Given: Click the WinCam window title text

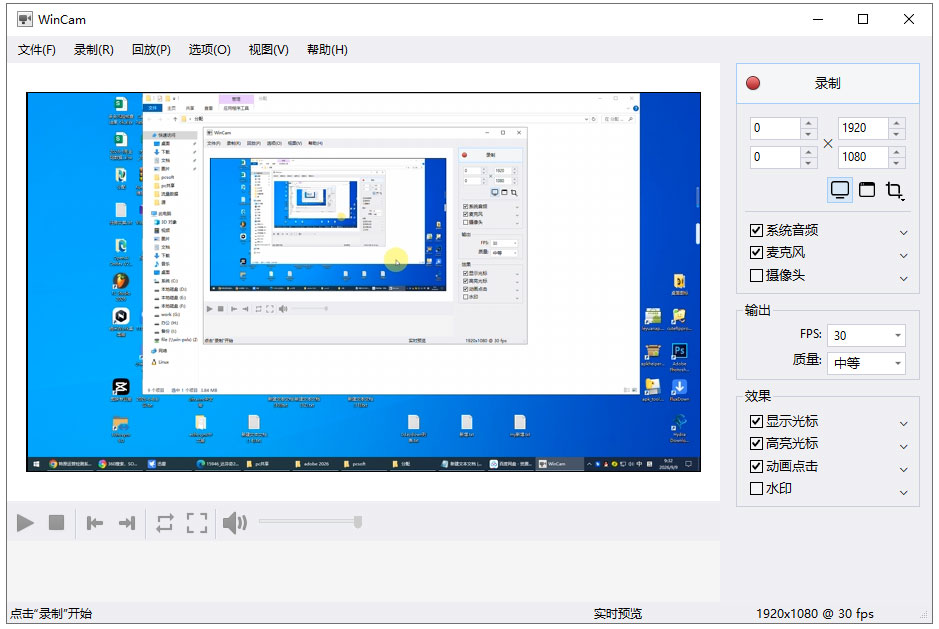Looking at the screenshot, I should coord(62,20).
